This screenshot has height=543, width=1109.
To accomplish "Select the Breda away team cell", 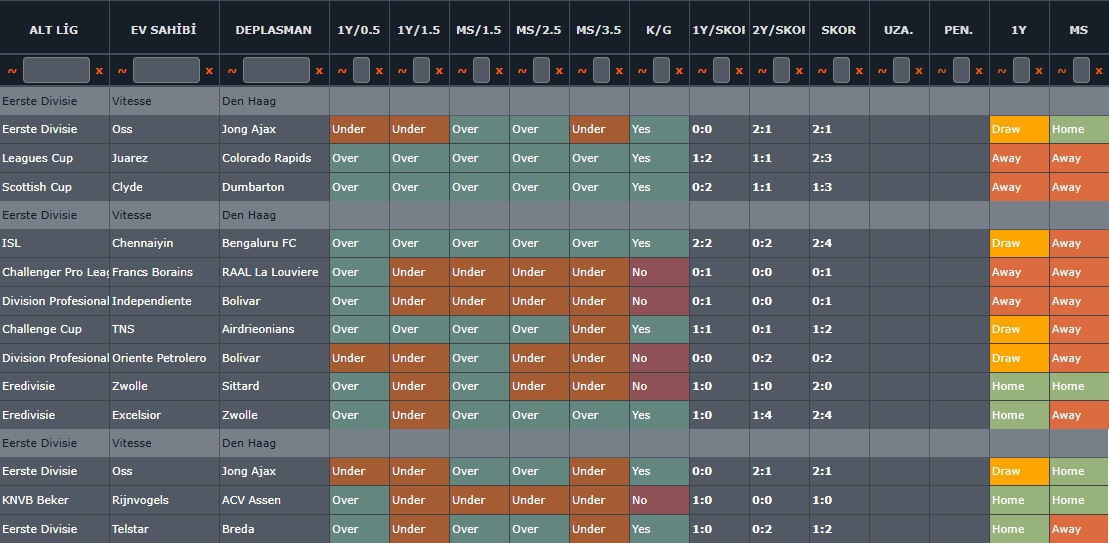I will 274,529.
